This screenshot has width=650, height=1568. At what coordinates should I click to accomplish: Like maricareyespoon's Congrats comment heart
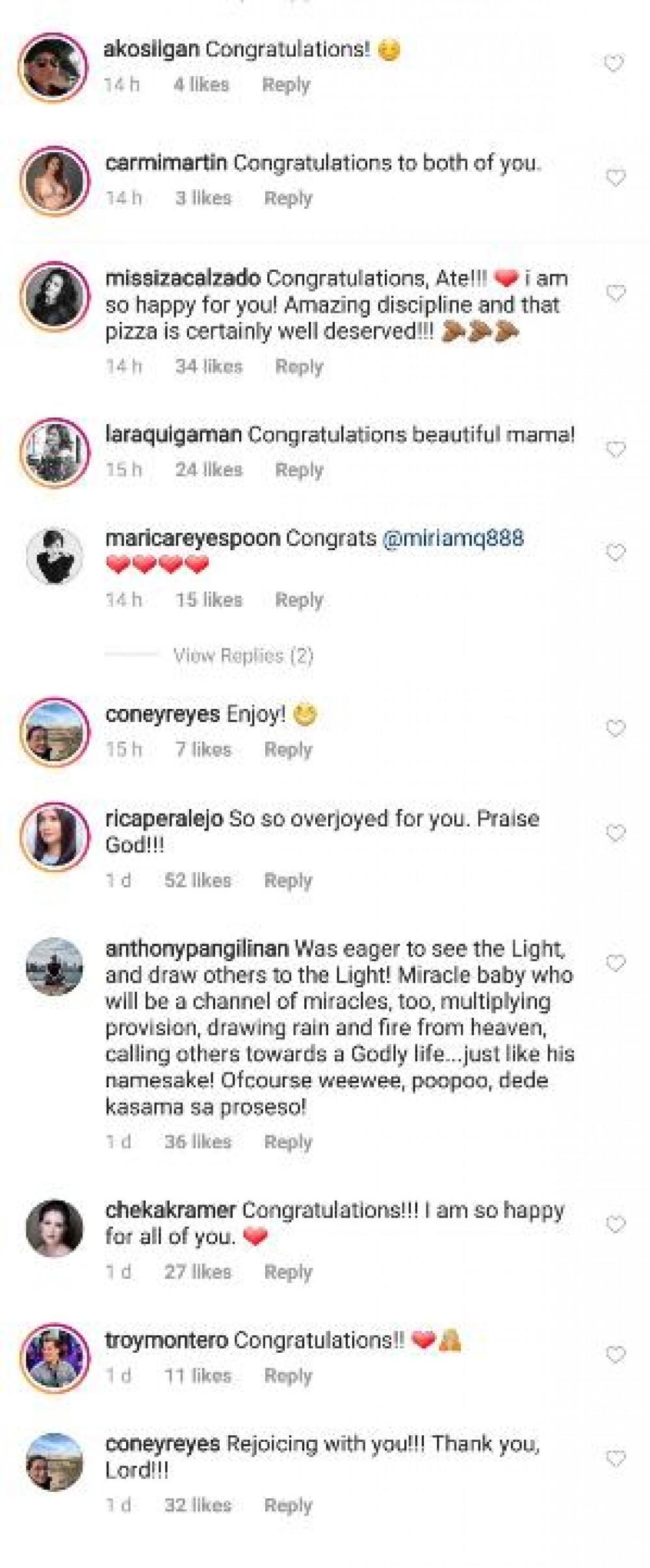pyautogui.click(x=615, y=553)
